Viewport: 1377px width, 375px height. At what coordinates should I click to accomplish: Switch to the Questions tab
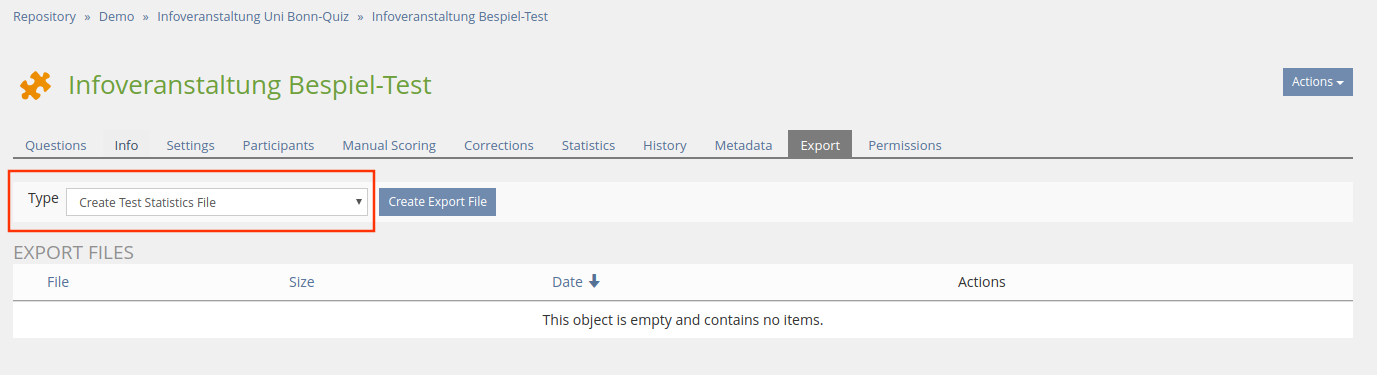point(56,145)
